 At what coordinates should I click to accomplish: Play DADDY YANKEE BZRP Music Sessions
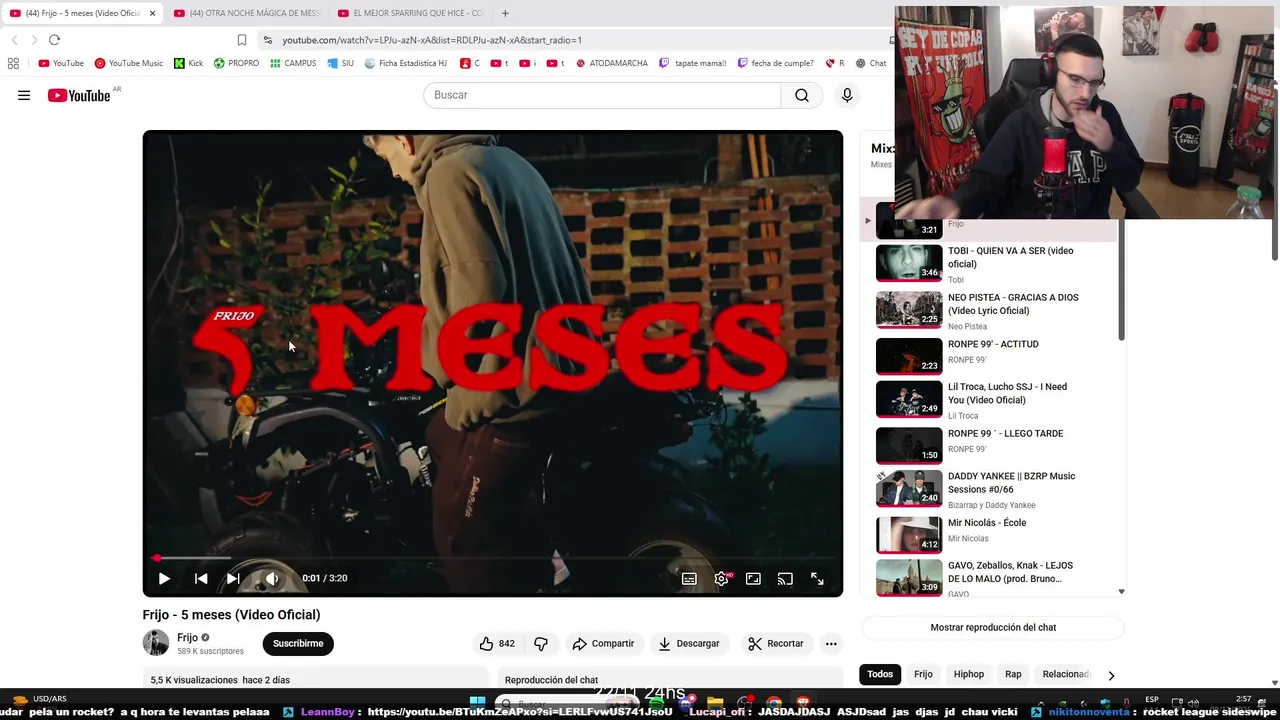pos(990,490)
